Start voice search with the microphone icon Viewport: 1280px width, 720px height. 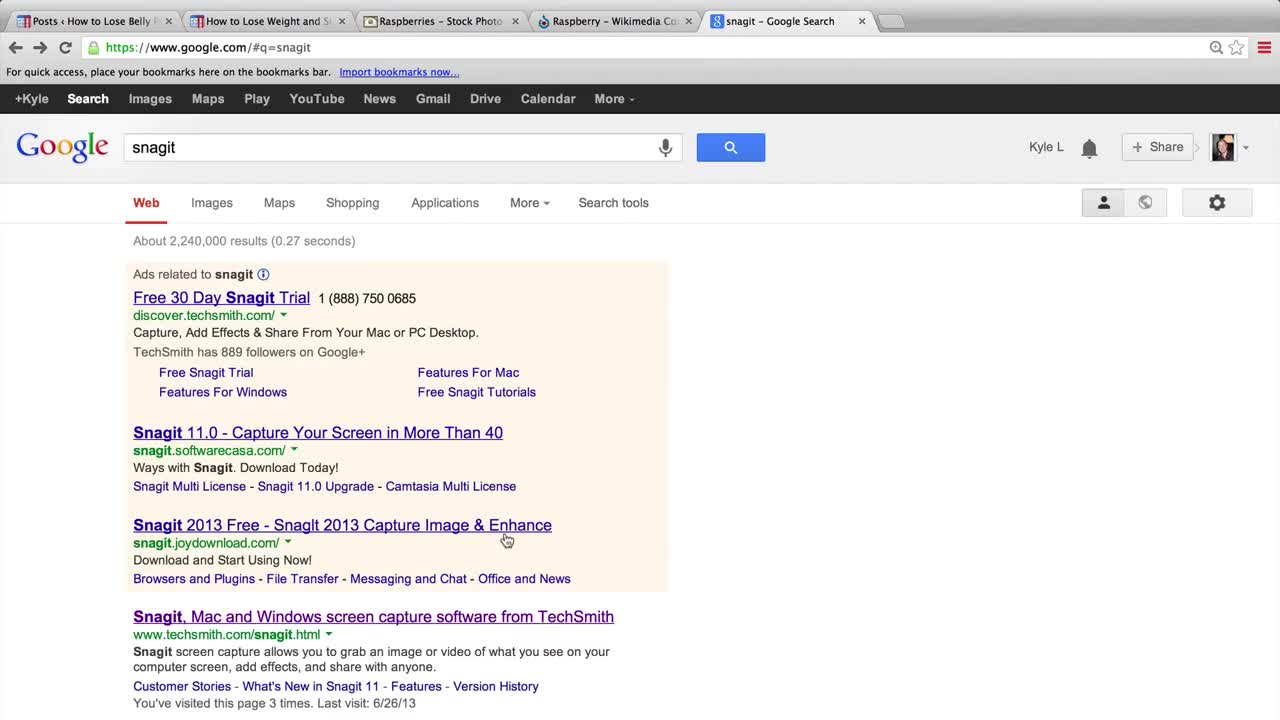point(665,148)
